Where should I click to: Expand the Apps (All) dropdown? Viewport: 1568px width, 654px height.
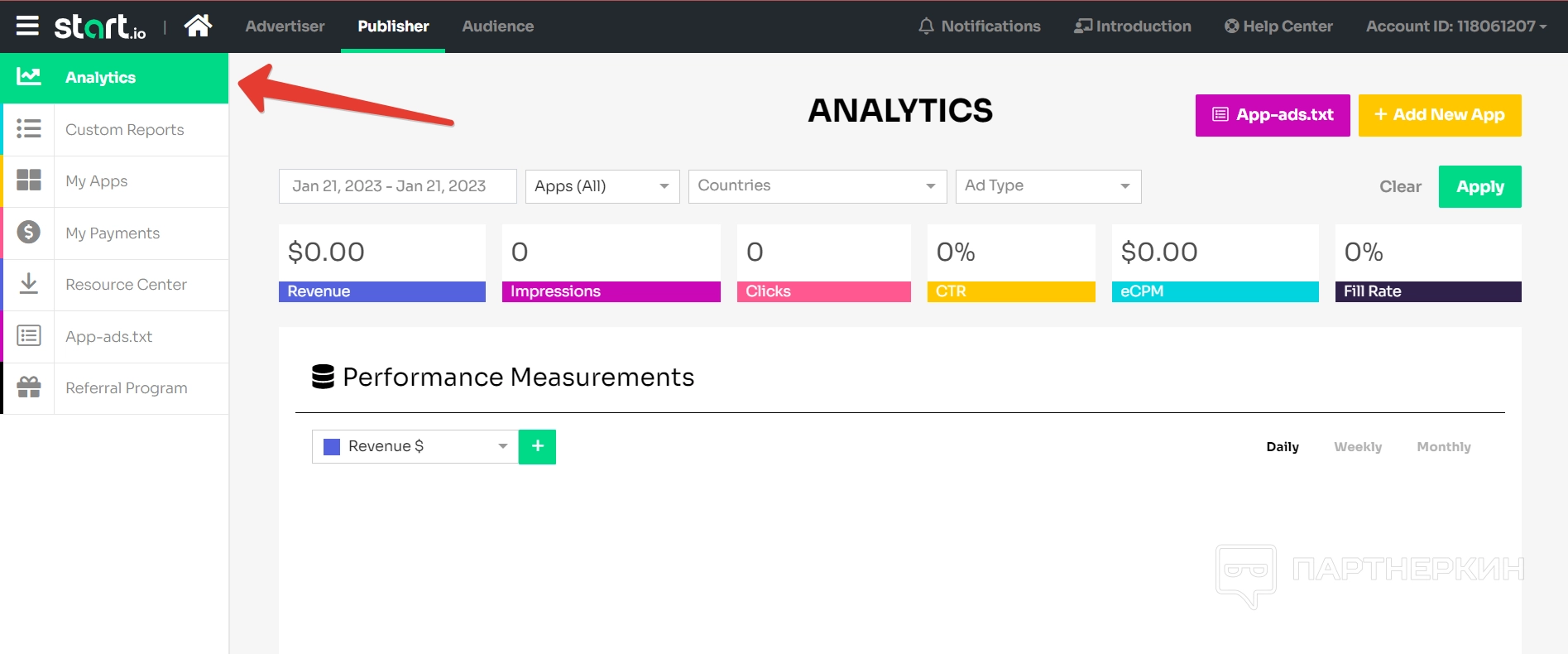click(602, 186)
